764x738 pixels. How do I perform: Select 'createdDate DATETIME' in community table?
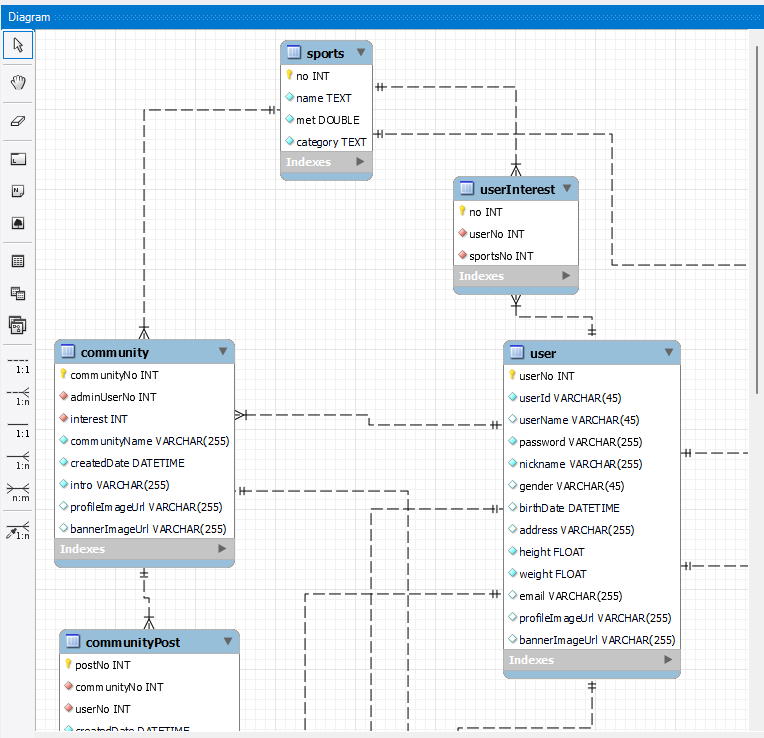[145, 463]
